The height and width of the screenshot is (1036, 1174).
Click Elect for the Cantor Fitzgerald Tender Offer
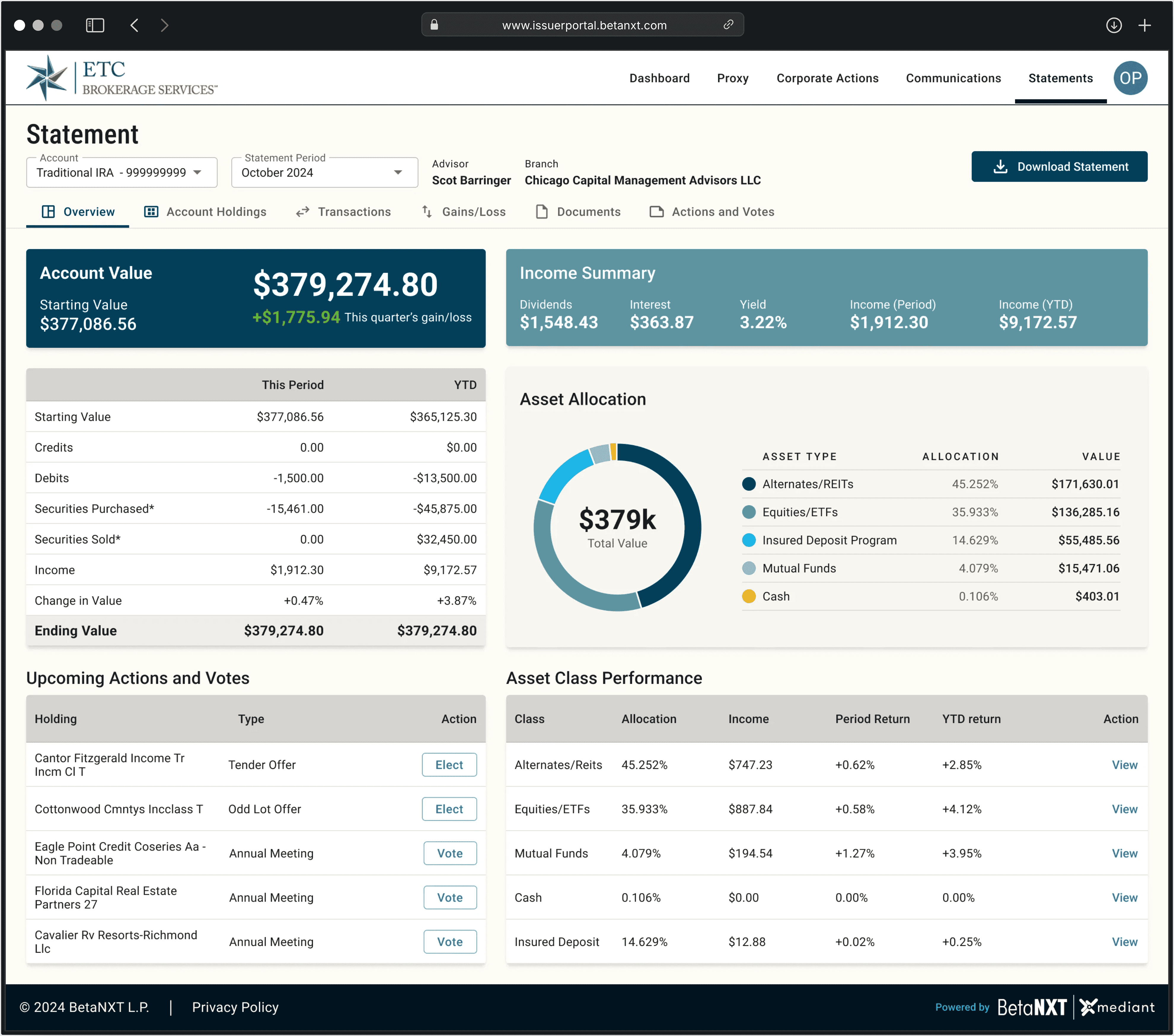point(449,764)
